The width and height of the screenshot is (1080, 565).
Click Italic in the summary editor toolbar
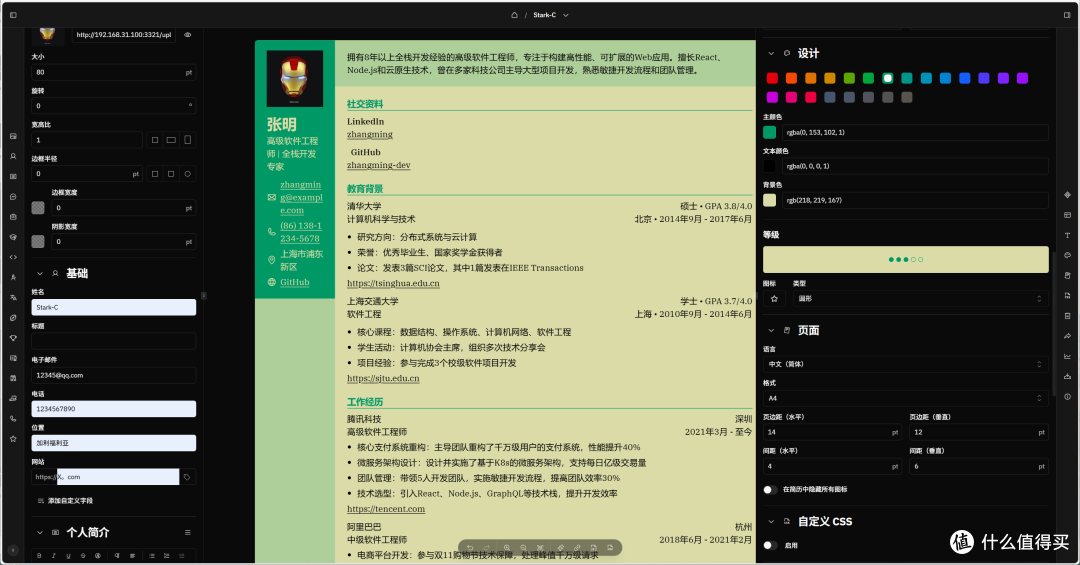pos(54,555)
